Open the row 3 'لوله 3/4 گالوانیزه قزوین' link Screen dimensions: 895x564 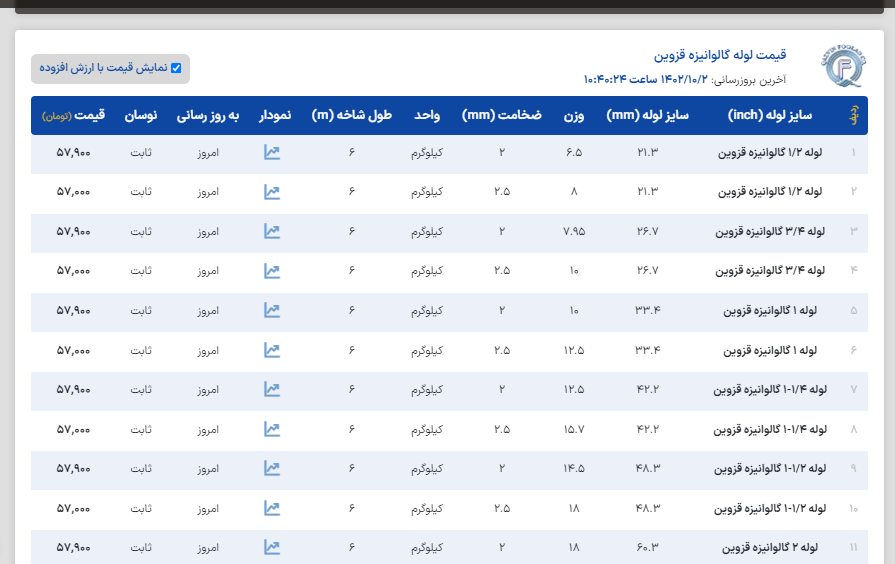pos(770,232)
